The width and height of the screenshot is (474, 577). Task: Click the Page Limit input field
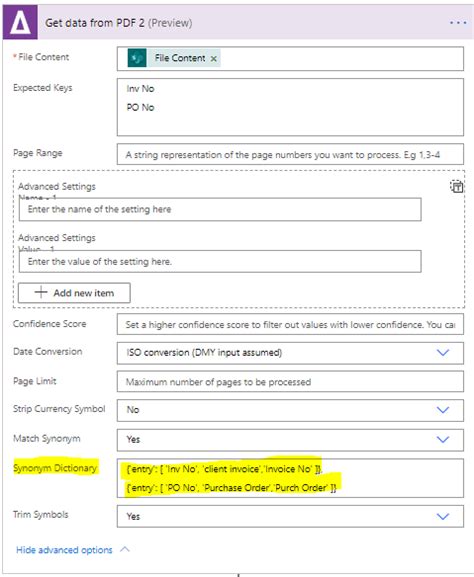point(290,382)
